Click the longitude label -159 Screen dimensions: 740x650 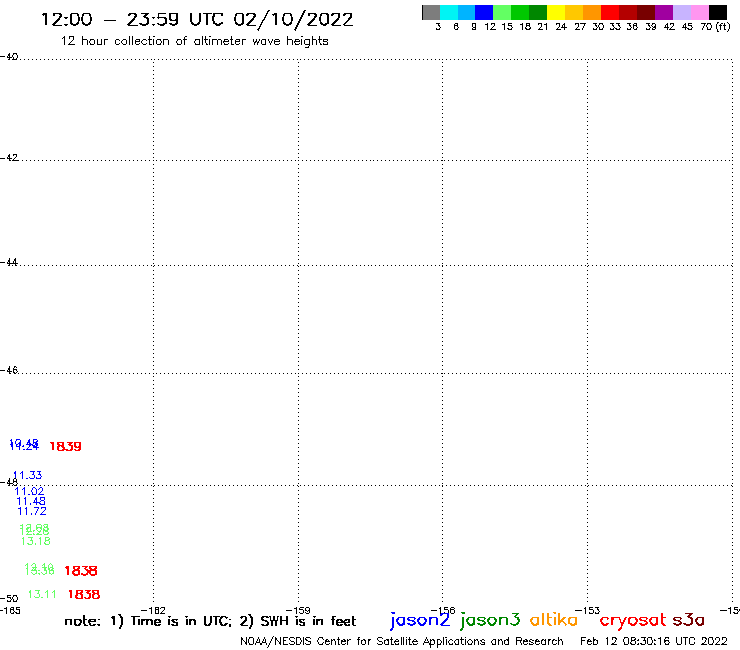point(298,610)
